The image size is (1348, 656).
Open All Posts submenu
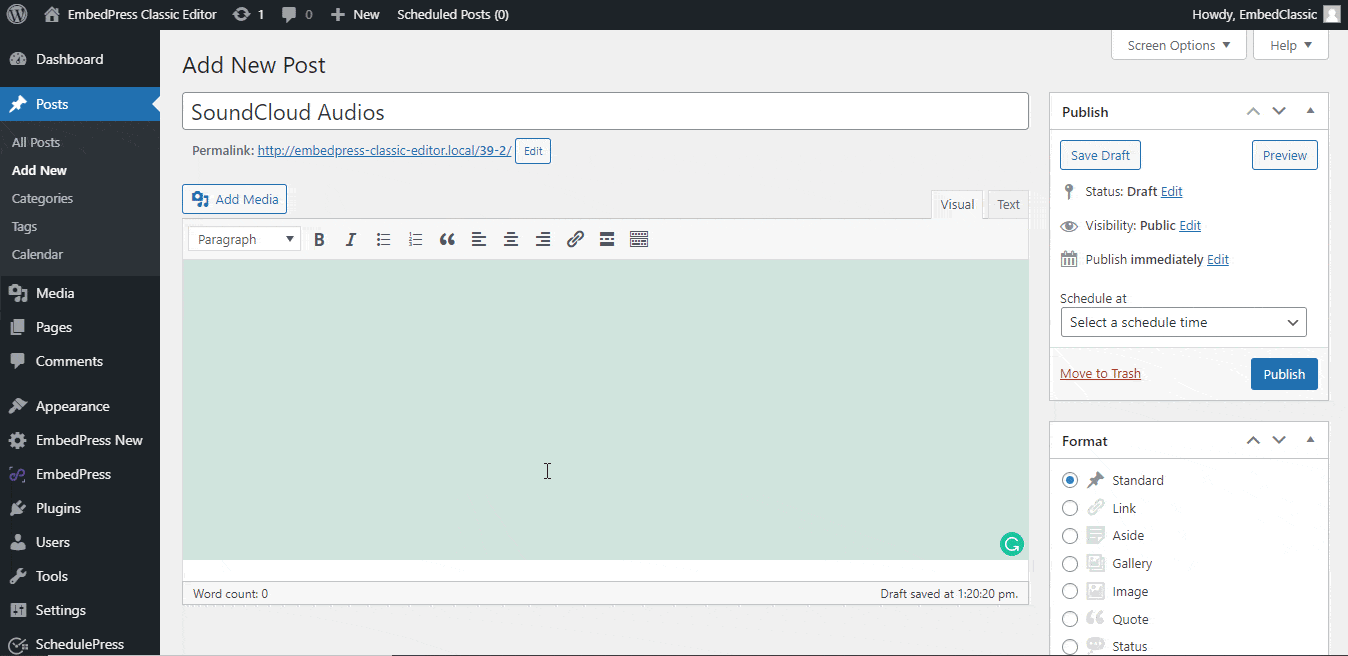[x=36, y=142]
